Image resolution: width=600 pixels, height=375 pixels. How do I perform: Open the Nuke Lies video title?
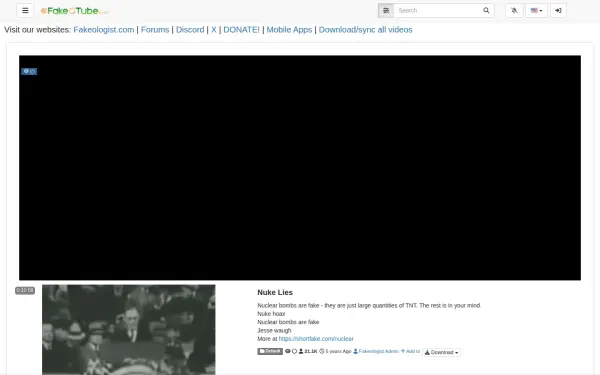(x=275, y=292)
